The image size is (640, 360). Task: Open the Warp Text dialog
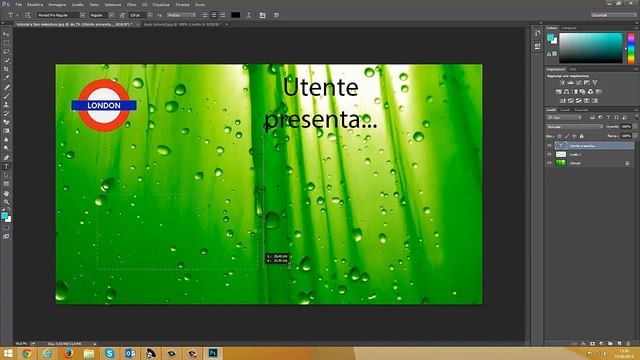coord(249,15)
